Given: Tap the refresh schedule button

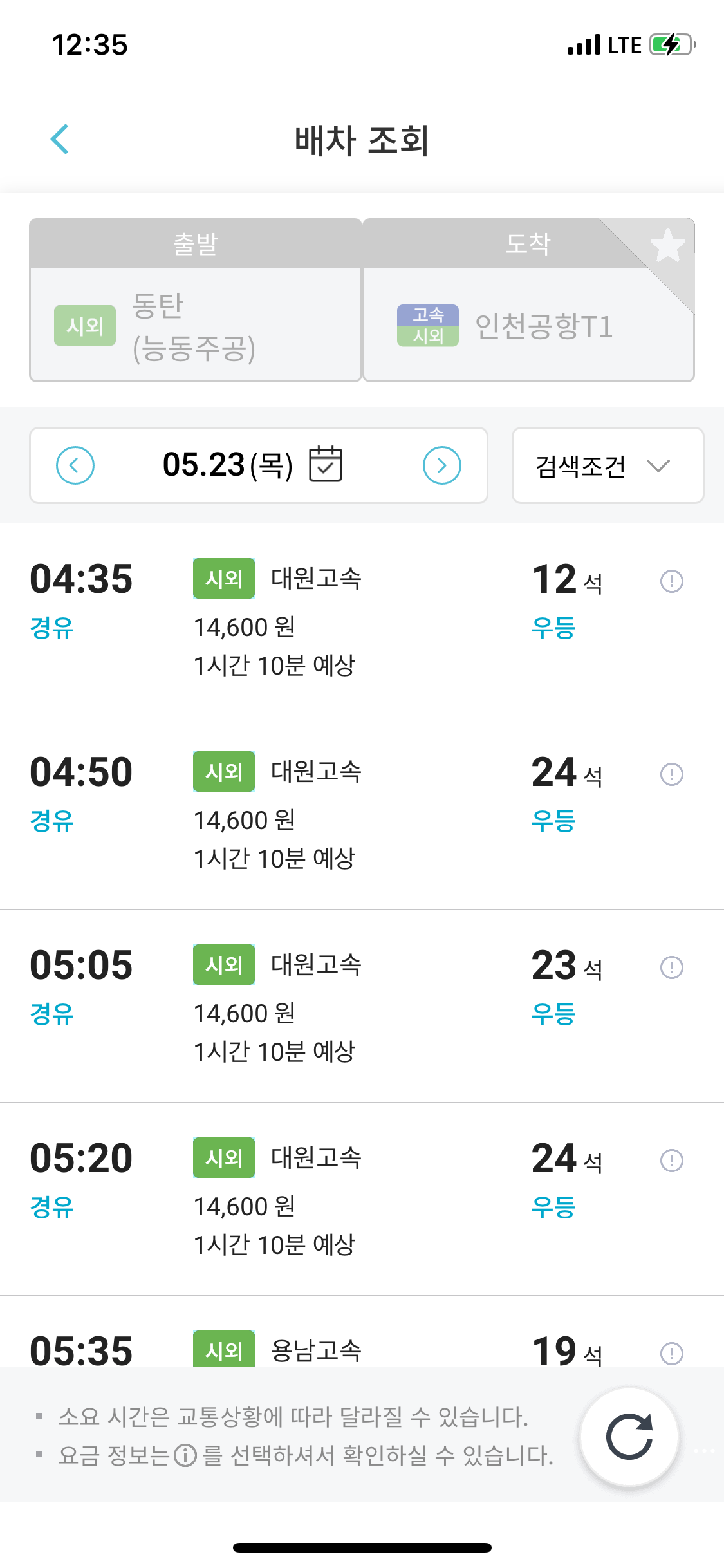Looking at the screenshot, I should (629, 1437).
